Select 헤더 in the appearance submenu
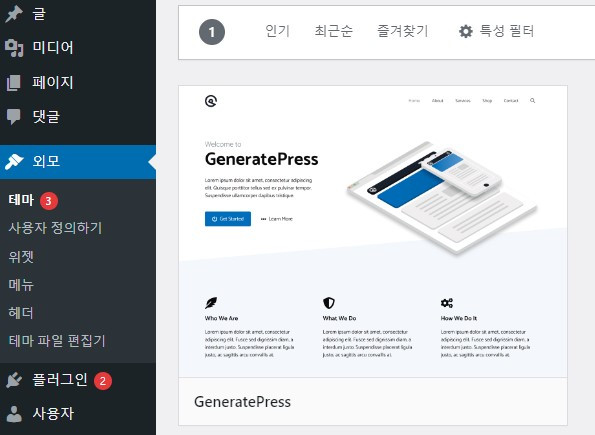 click(x=21, y=313)
